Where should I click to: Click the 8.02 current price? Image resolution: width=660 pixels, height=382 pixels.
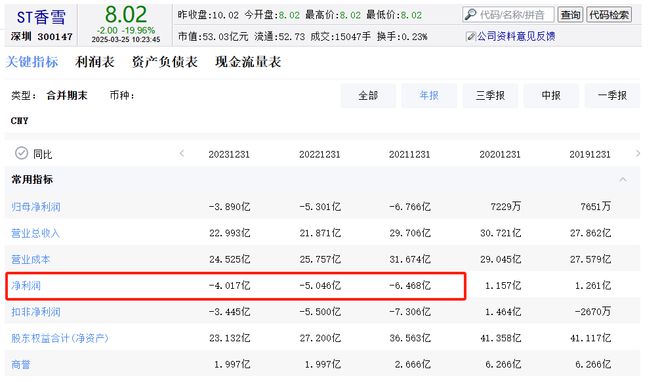click(x=126, y=14)
